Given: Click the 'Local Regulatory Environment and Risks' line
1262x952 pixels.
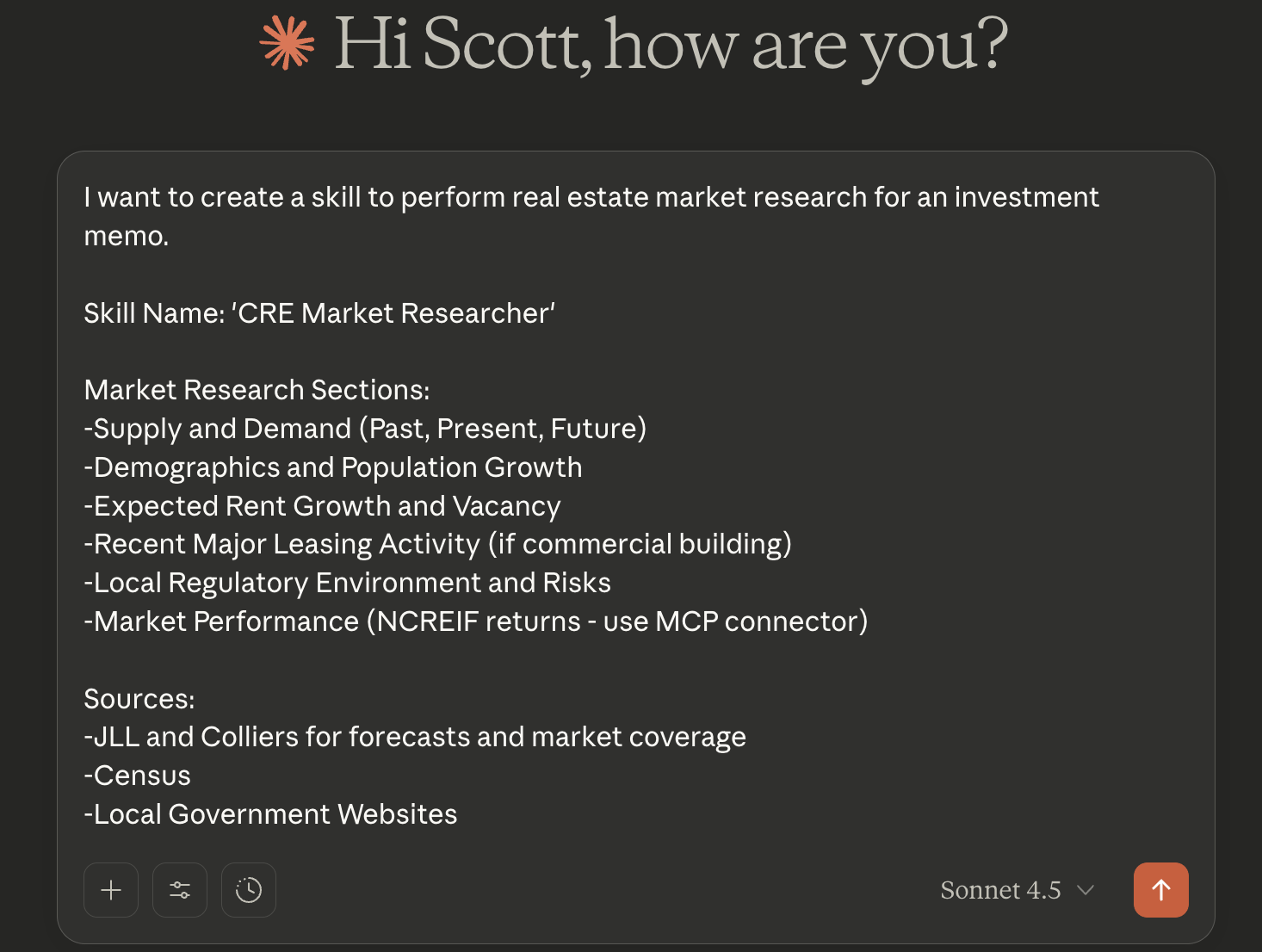Looking at the screenshot, I should pyautogui.click(x=348, y=583).
